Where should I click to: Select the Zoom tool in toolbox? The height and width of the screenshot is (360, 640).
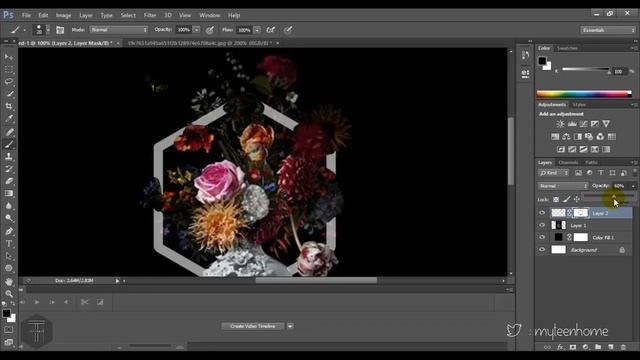point(9,293)
